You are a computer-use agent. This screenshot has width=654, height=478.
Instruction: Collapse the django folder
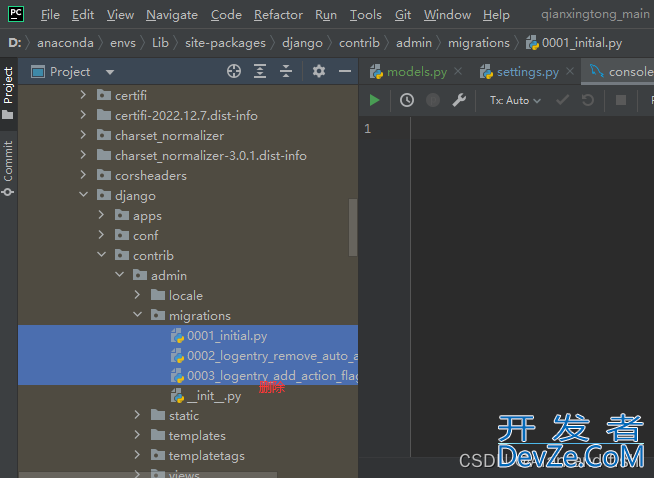click(83, 195)
